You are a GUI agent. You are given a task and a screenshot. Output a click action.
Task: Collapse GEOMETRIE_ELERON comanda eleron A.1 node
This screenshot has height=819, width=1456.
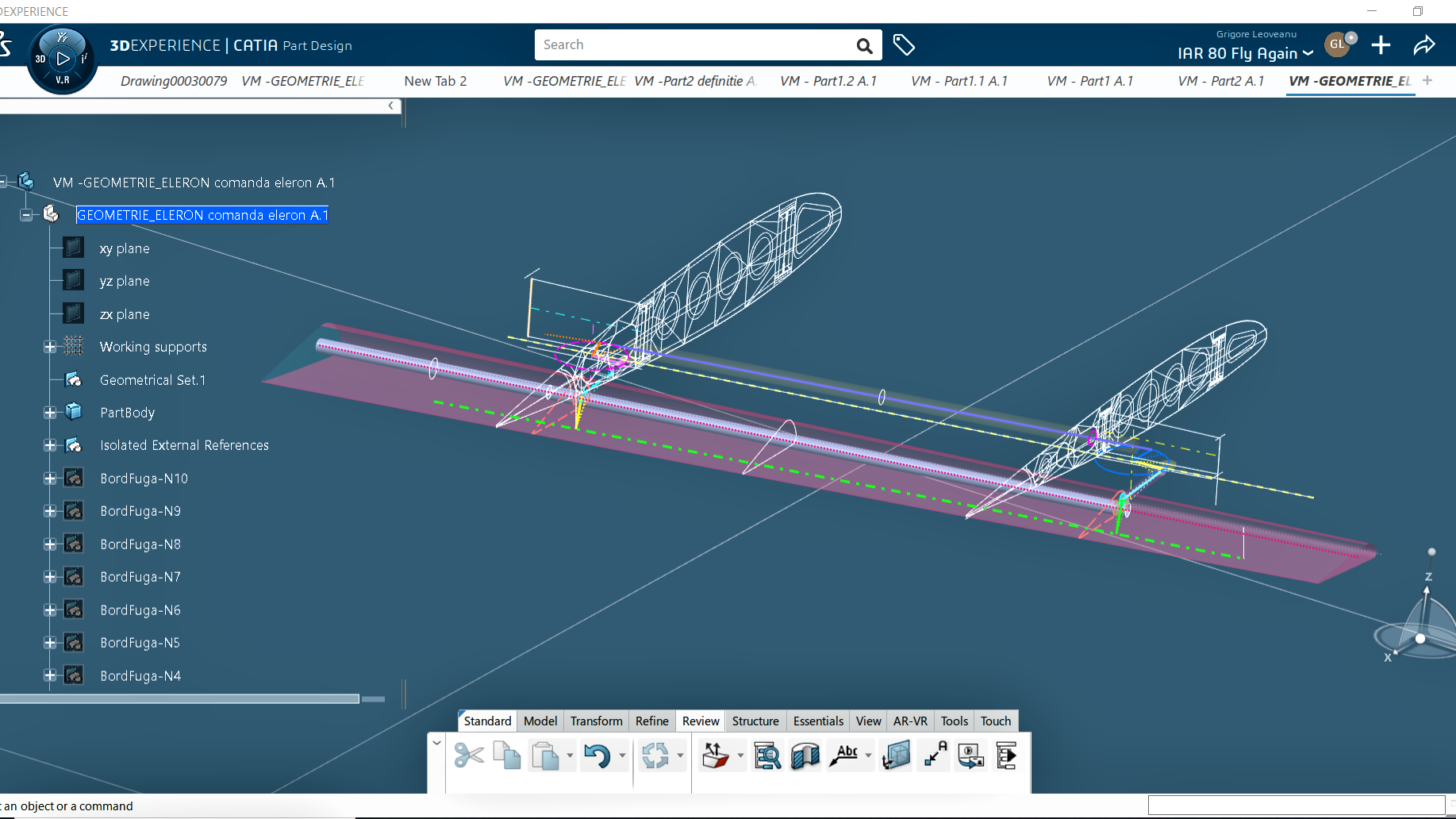point(26,215)
